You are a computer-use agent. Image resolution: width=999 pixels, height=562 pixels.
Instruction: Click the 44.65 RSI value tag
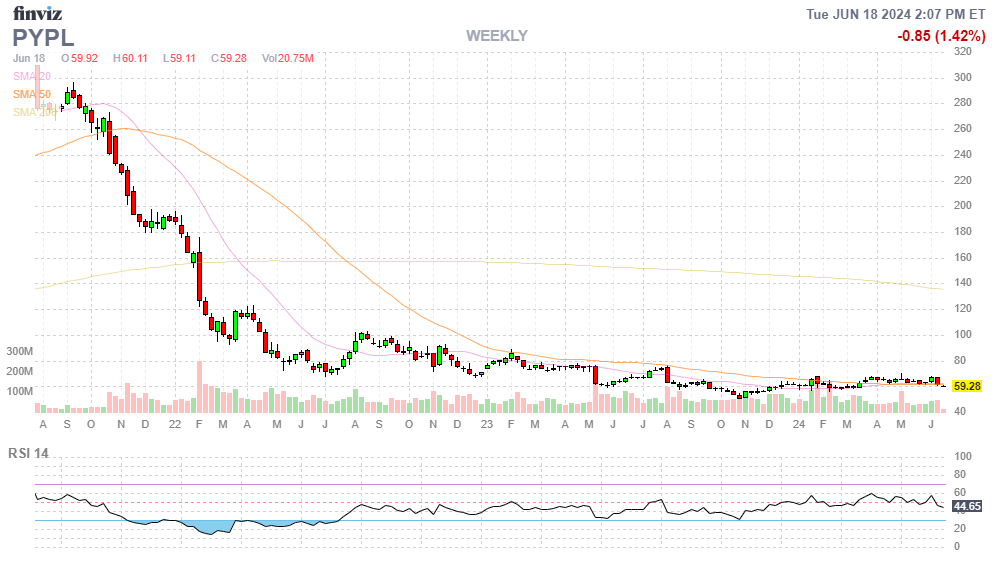click(x=966, y=507)
